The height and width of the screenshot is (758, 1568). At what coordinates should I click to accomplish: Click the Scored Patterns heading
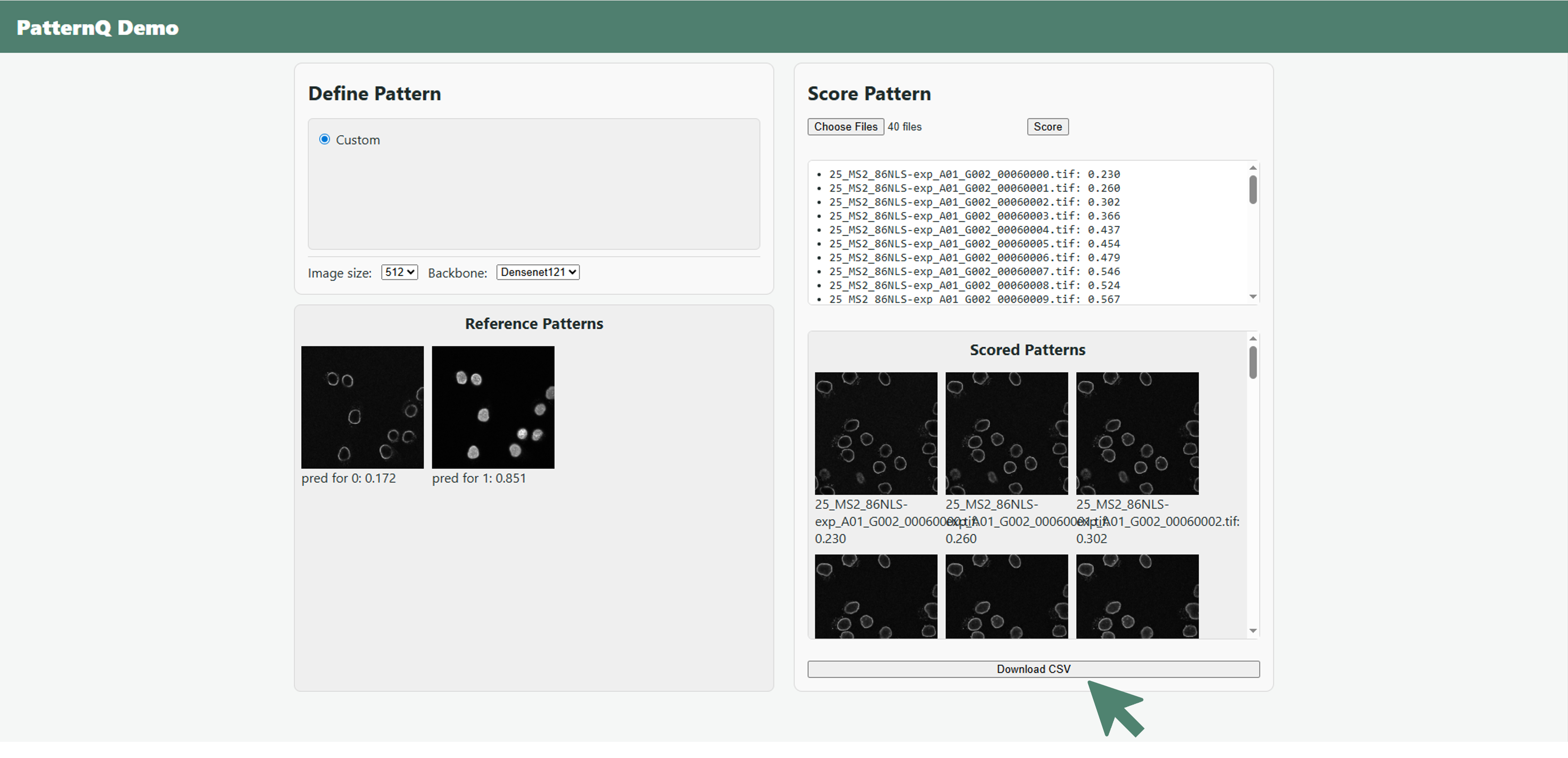[1027, 349]
